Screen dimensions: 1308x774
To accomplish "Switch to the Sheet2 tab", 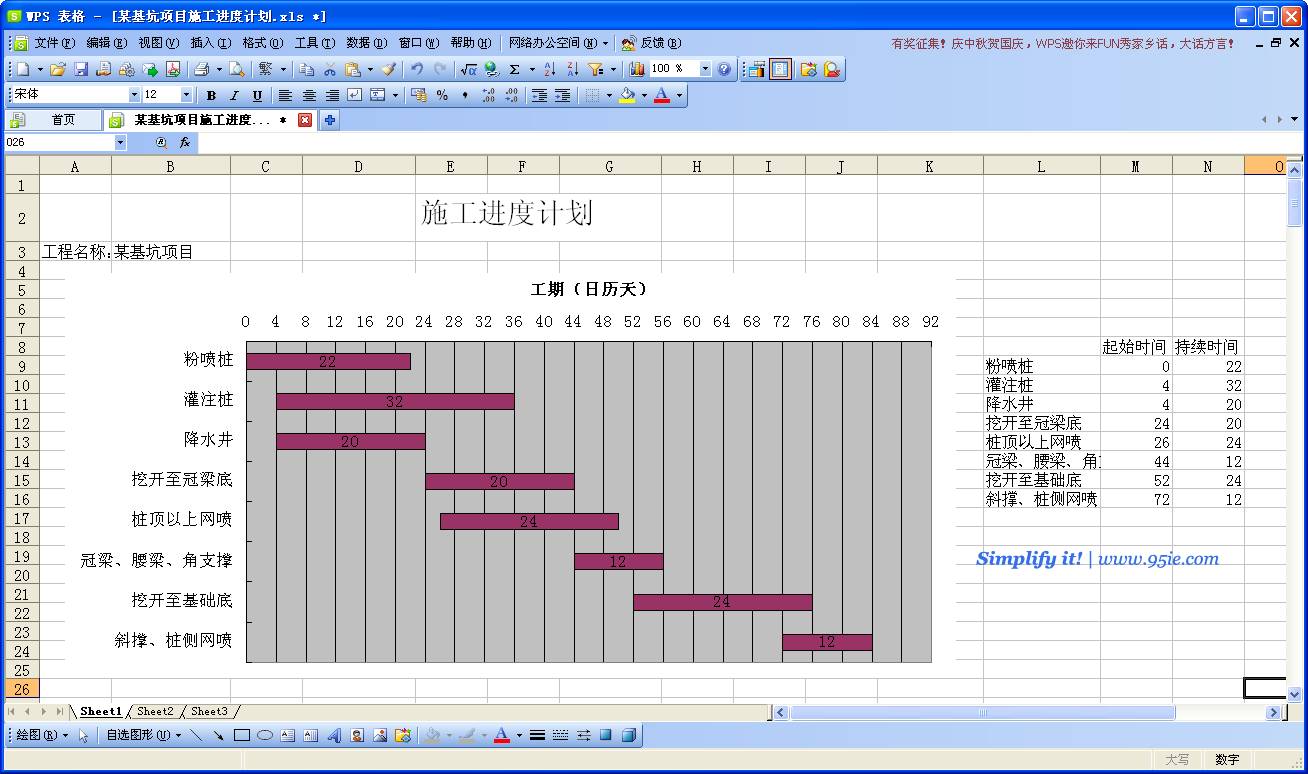I will (x=155, y=712).
